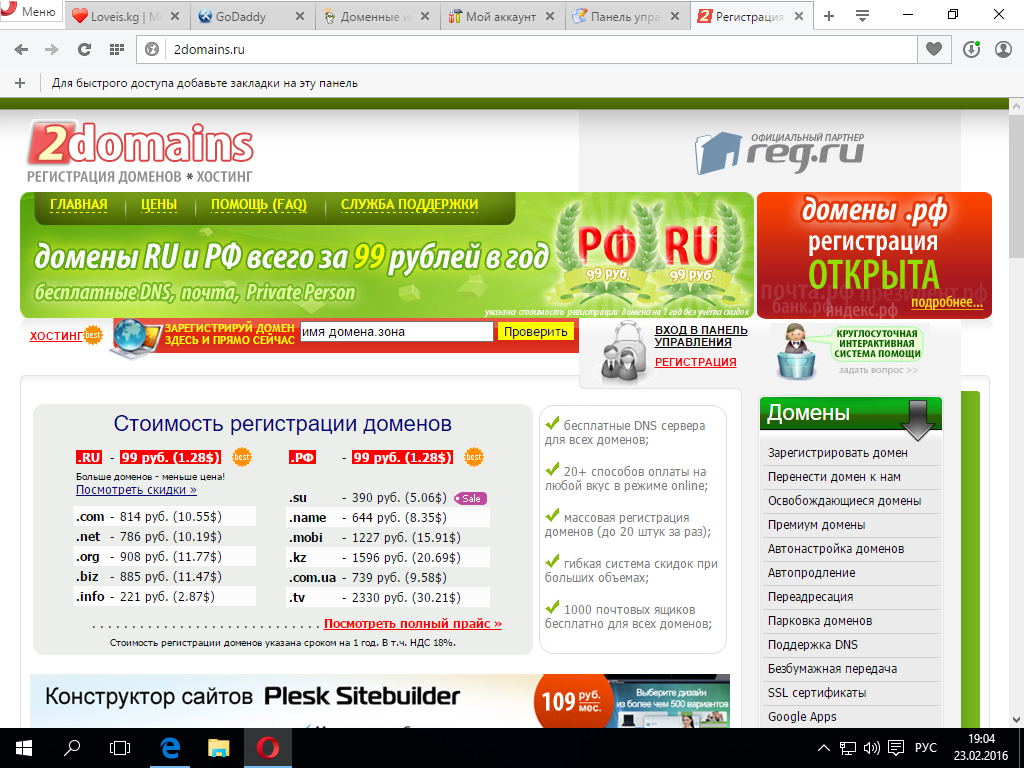1024x768 pixels.
Task: Open Парковка доменов in sidebar
Action: 820,621
